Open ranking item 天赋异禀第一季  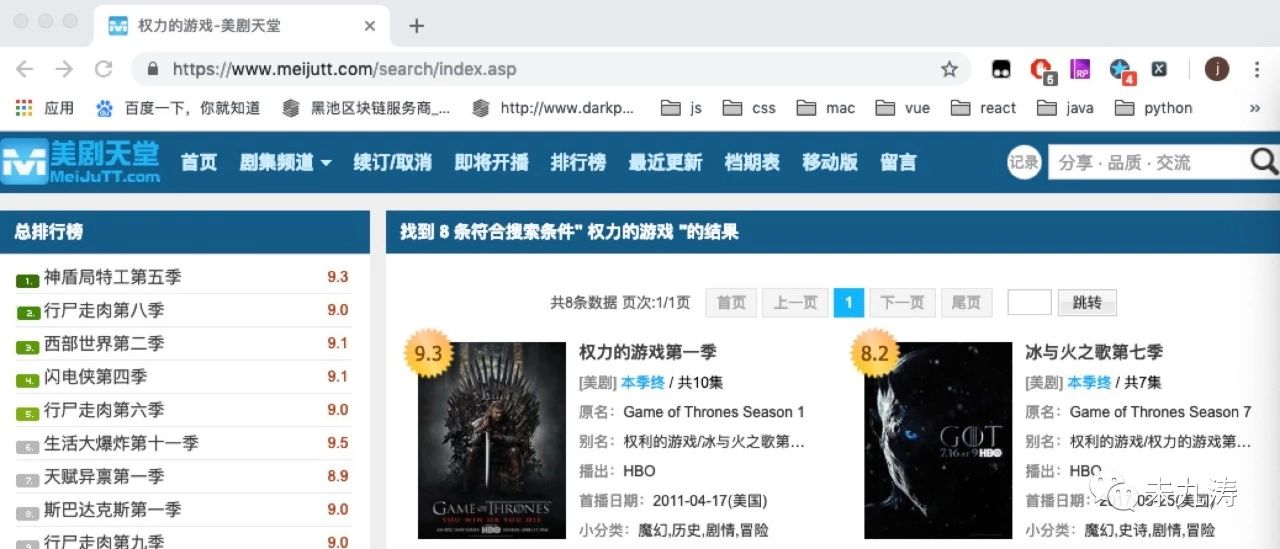click(104, 476)
